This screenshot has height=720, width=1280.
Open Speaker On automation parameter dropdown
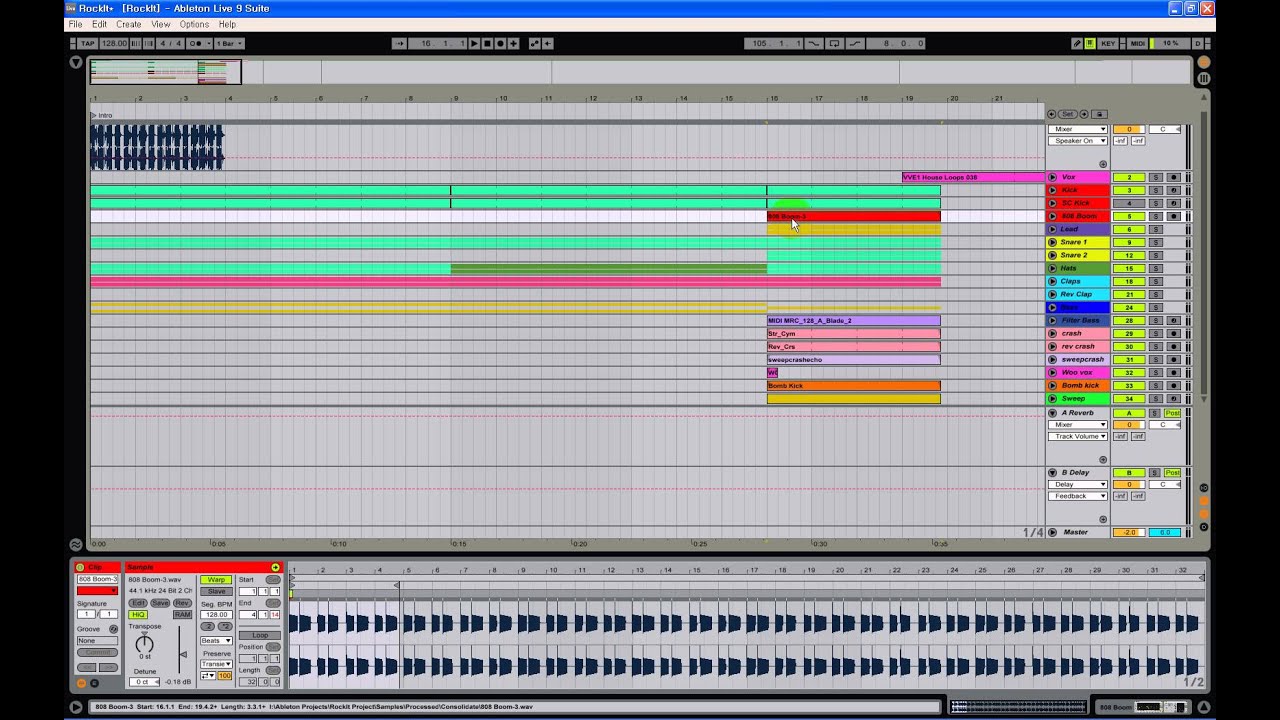(x=1078, y=141)
